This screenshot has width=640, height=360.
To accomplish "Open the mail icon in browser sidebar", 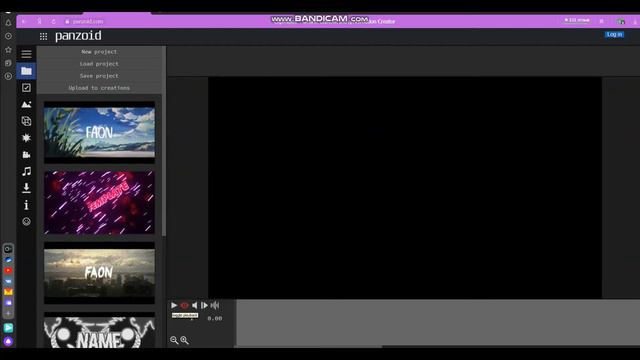I will pyautogui.click(x=8, y=292).
